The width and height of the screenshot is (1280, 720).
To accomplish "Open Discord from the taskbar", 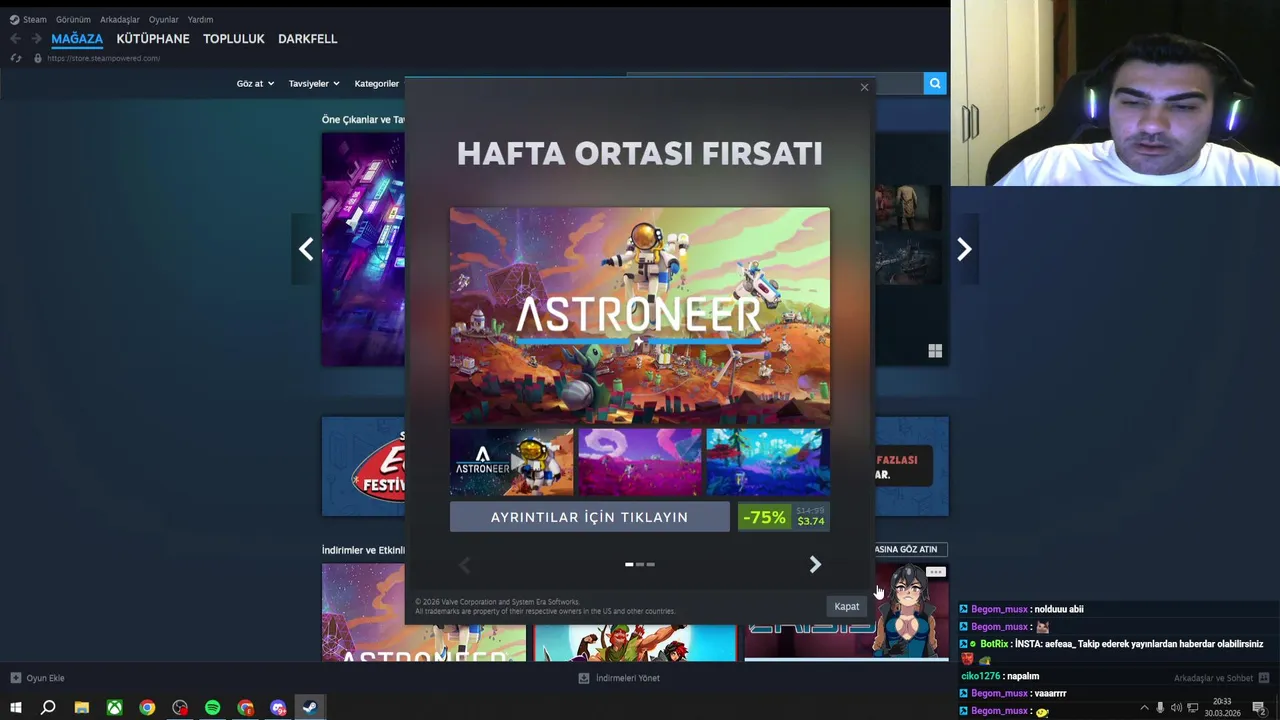I will pyautogui.click(x=278, y=708).
